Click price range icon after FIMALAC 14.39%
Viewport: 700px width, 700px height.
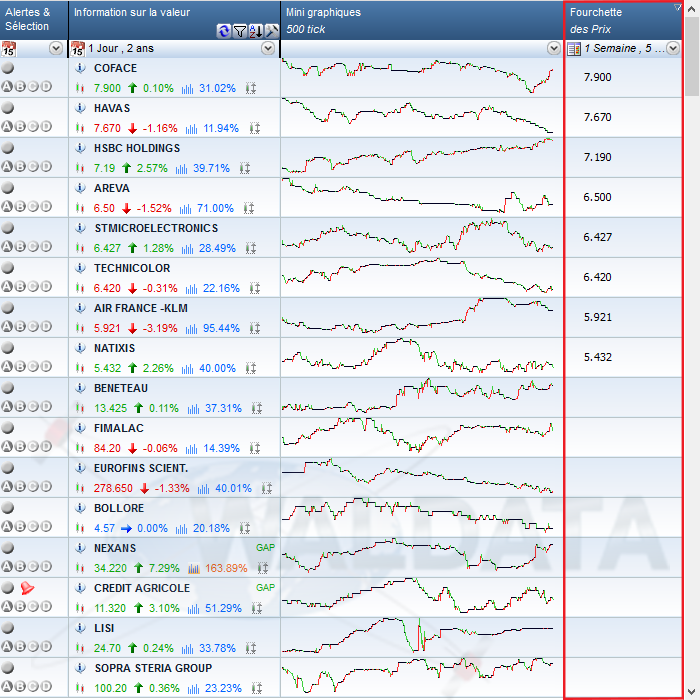pyautogui.click(x=255, y=448)
